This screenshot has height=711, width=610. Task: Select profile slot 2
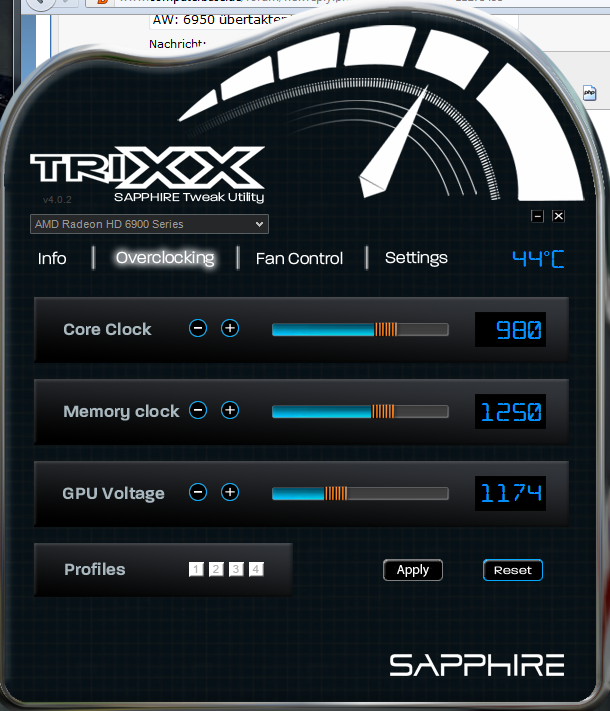point(216,569)
